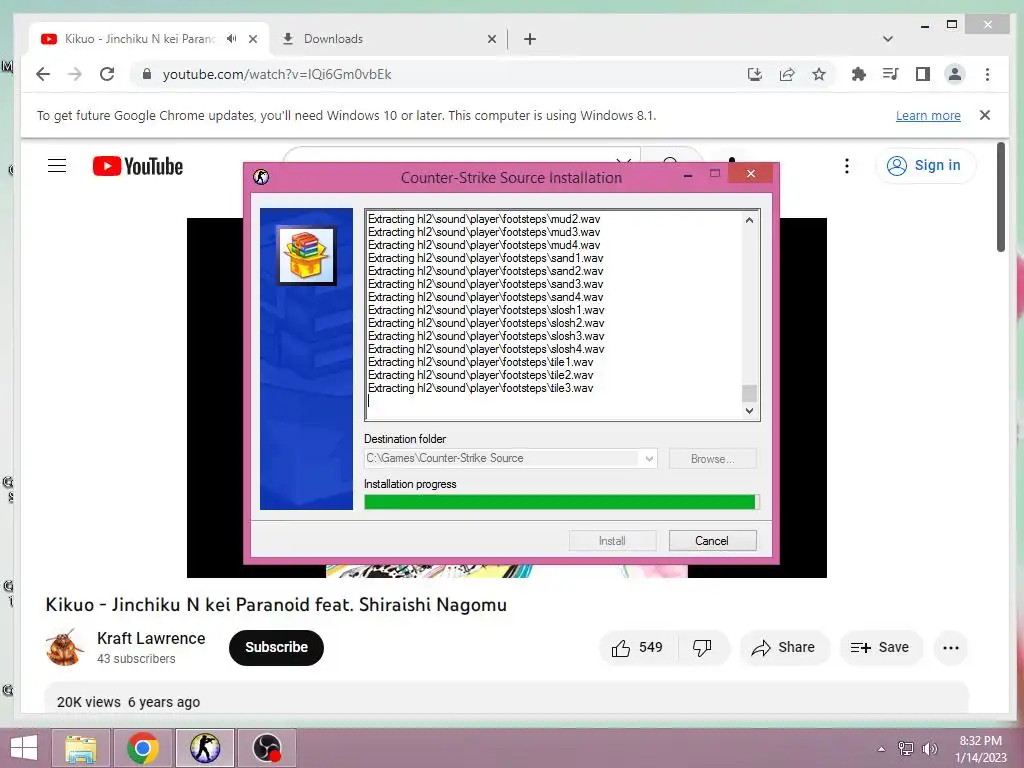The image size is (1024, 768).
Task: Open Chrome from taskbar
Action: pyautogui.click(x=143, y=748)
